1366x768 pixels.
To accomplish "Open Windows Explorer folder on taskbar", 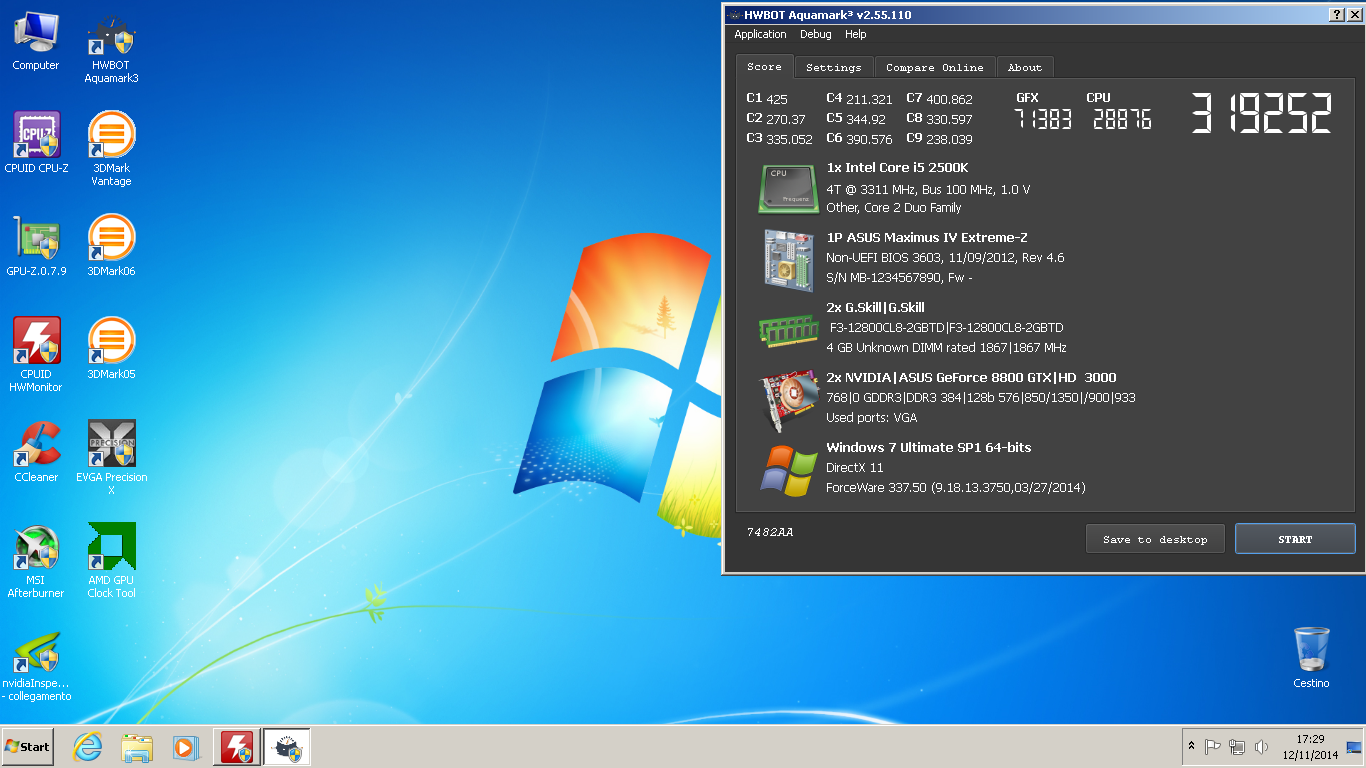I will point(137,747).
